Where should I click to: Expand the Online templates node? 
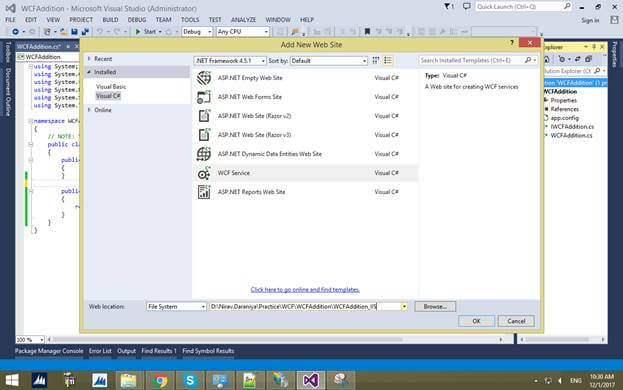click(x=89, y=110)
